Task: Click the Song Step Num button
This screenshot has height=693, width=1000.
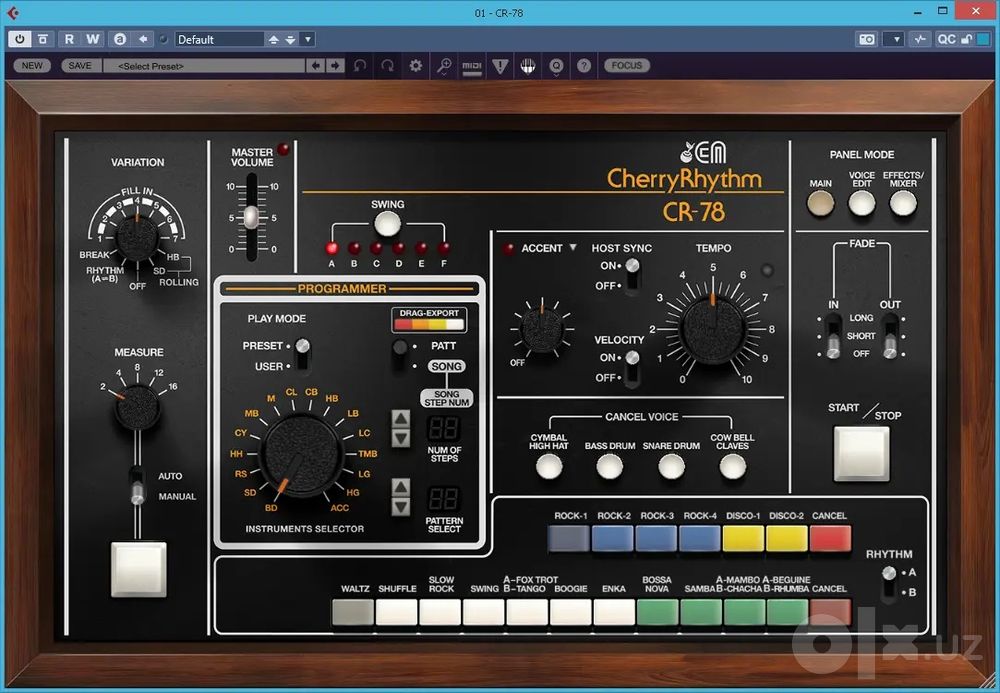Action: (x=446, y=398)
